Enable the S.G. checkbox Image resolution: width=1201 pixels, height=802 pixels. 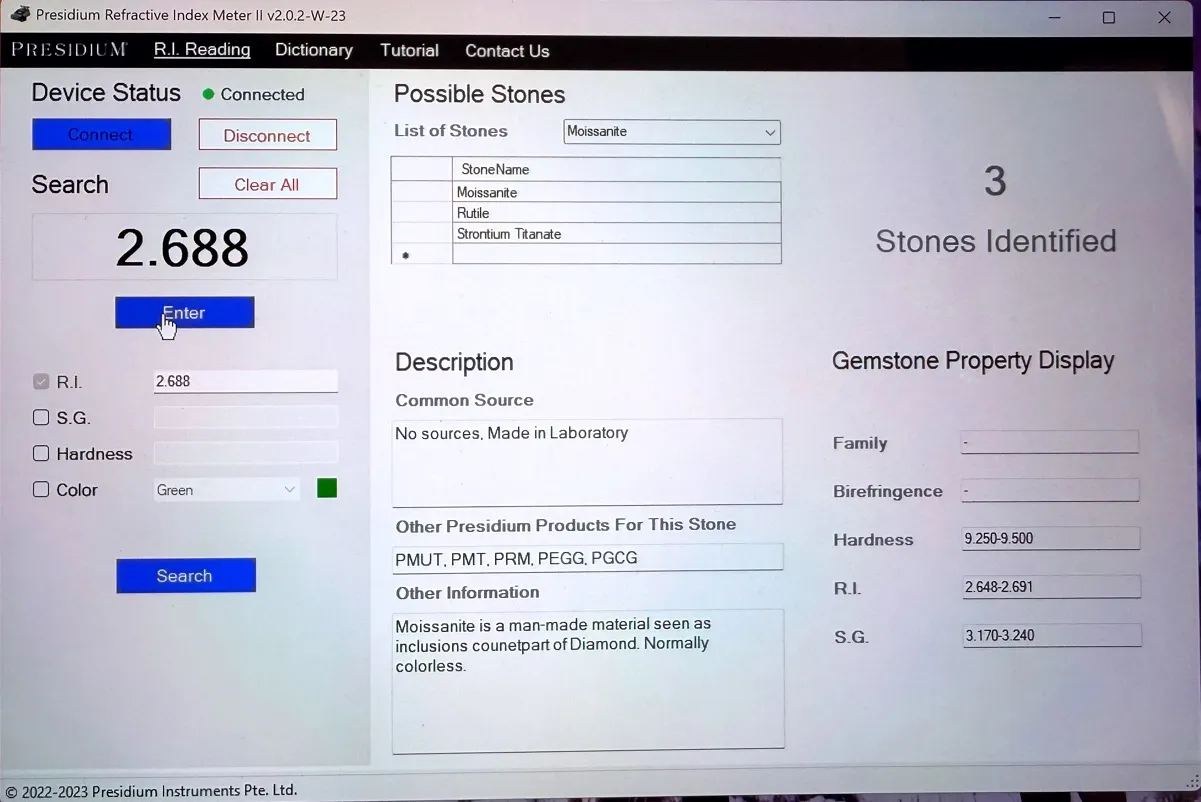41,418
